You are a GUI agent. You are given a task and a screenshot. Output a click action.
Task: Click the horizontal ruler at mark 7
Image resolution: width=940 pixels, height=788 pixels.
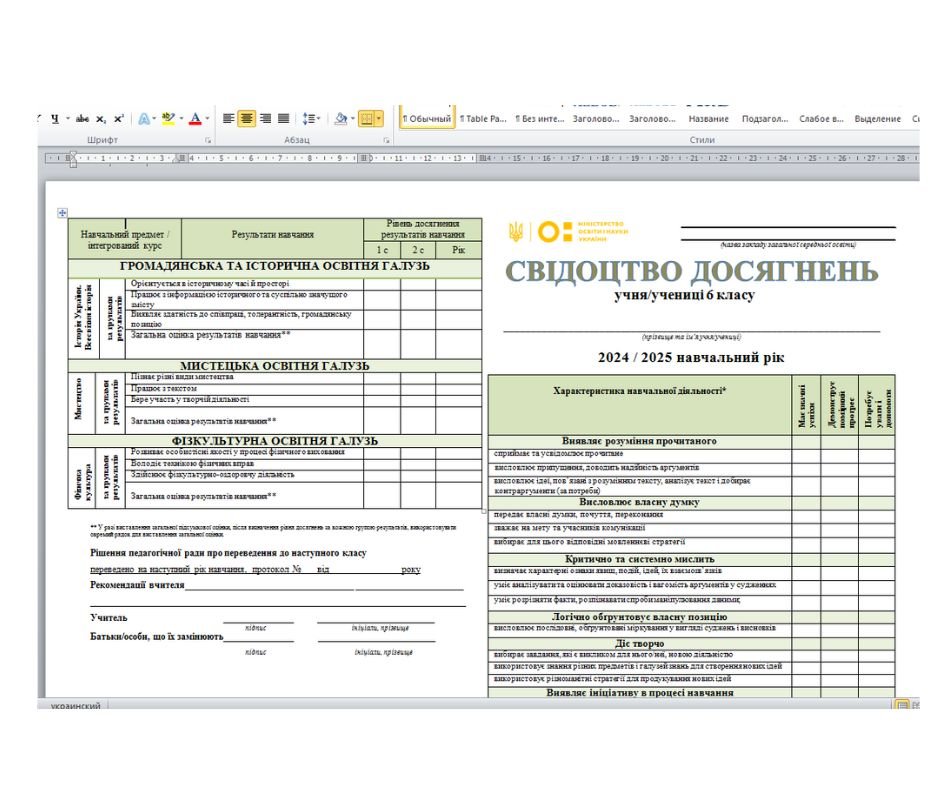pos(279,158)
